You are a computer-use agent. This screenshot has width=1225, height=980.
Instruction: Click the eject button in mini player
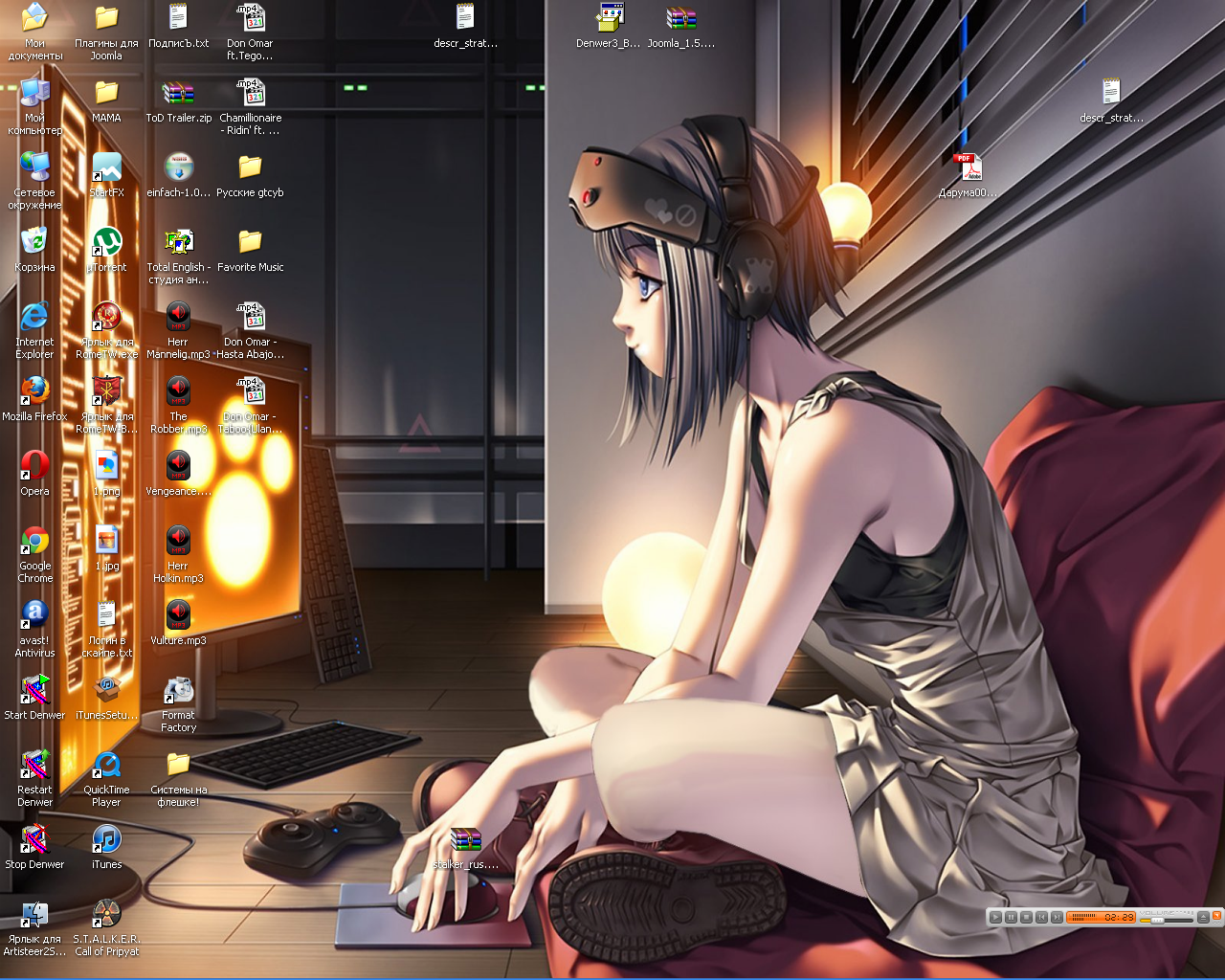click(1203, 917)
